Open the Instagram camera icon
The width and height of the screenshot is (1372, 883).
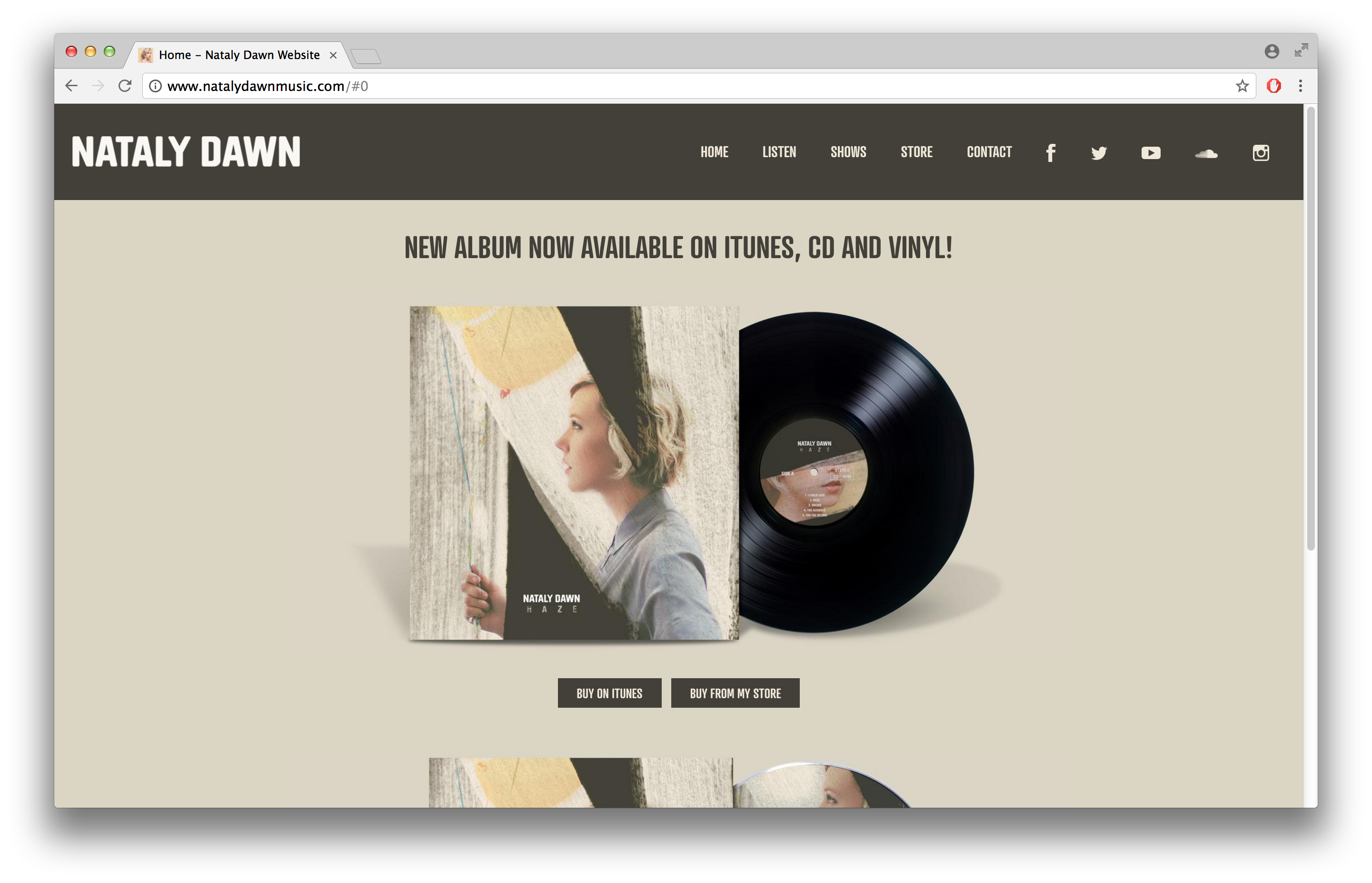1261,152
